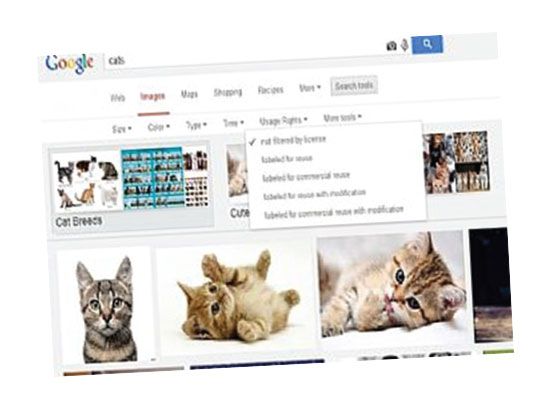Expand the Size filter dropdown
Viewport: 550px width, 410px height.
122,129
